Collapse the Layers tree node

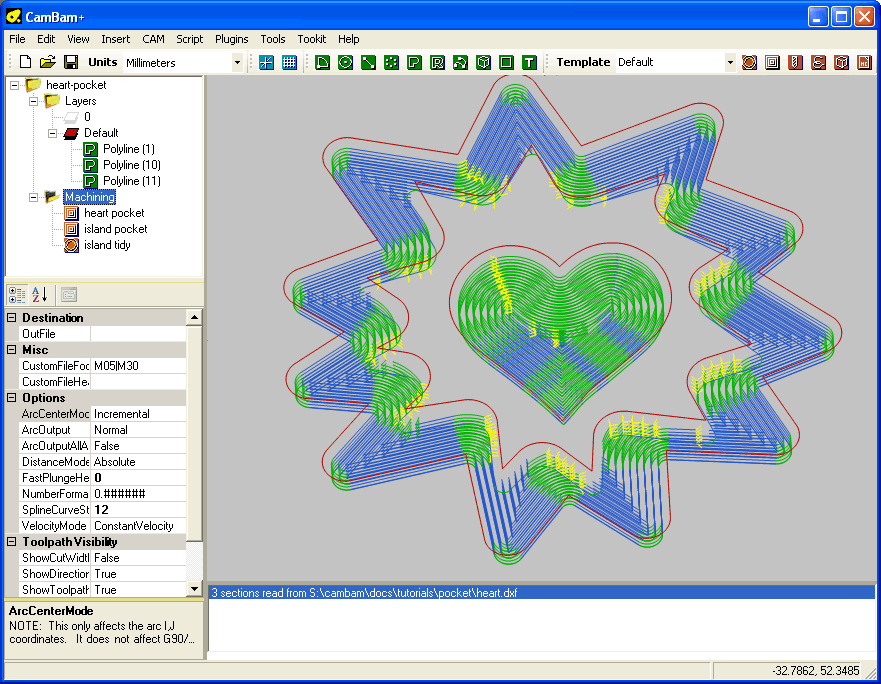point(33,101)
